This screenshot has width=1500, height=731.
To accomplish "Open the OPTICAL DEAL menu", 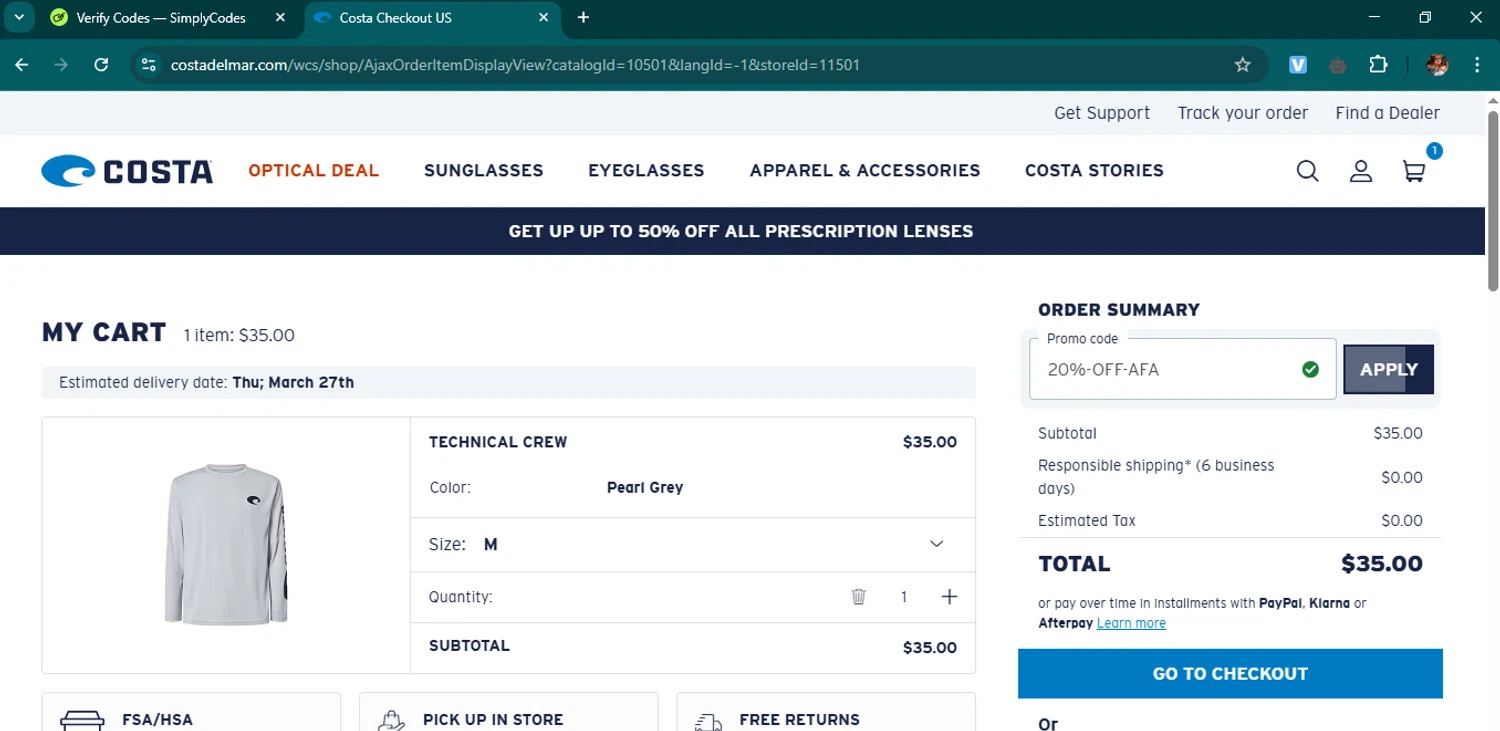I will click(314, 171).
